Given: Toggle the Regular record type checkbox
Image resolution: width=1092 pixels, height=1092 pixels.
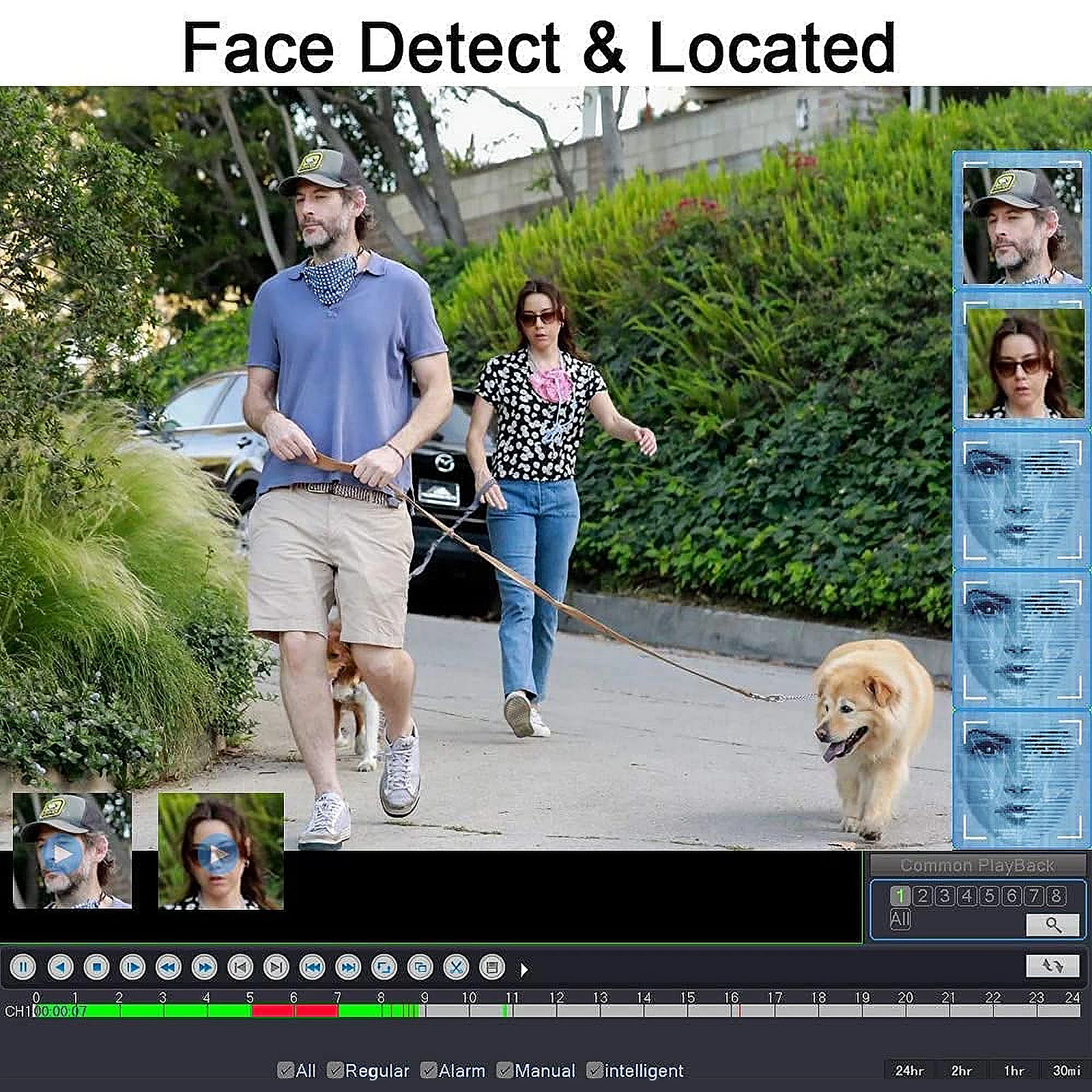Looking at the screenshot, I should click(334, 1070).
